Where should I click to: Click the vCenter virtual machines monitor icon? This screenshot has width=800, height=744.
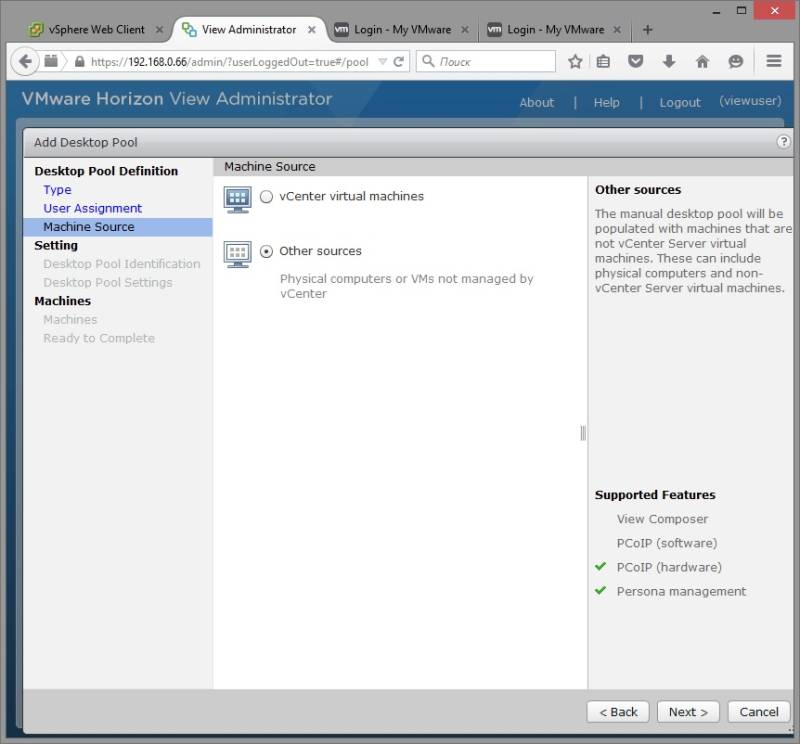pyautogui.click(x=237, y=200)
